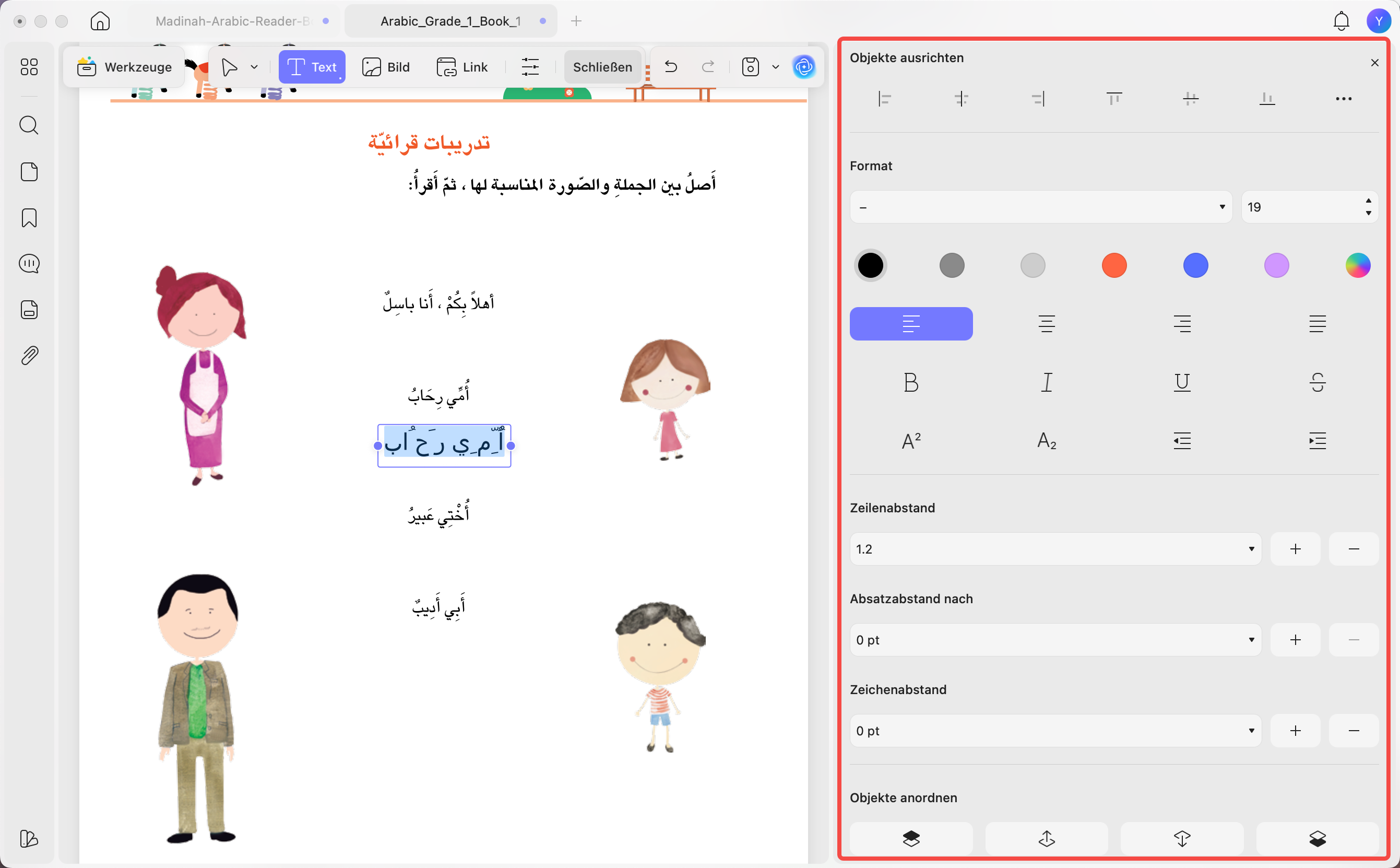Open the user account avatar Y
This screenshot has width=1400, height=868.
point(1378,21)
